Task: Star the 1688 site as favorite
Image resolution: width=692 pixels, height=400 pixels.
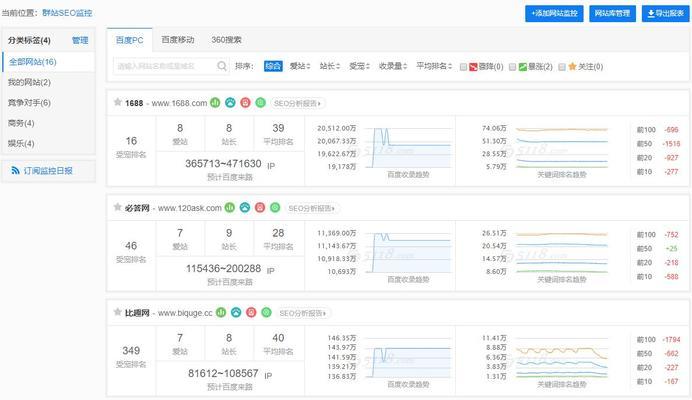Action: pyautogui.click(x=117, y=102)
